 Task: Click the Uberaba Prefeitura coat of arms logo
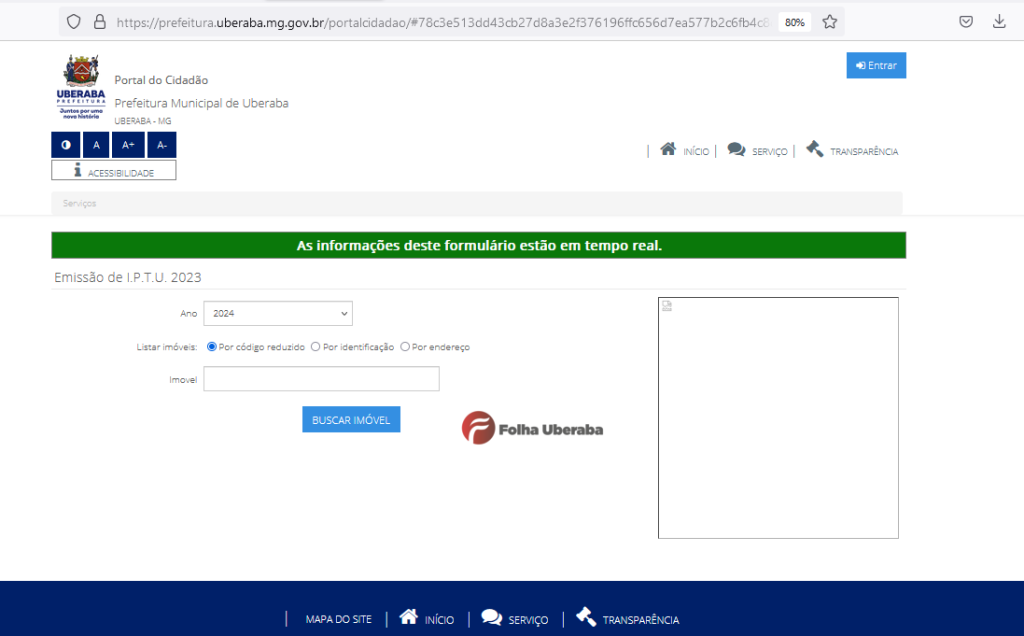[x=81, y=87]
